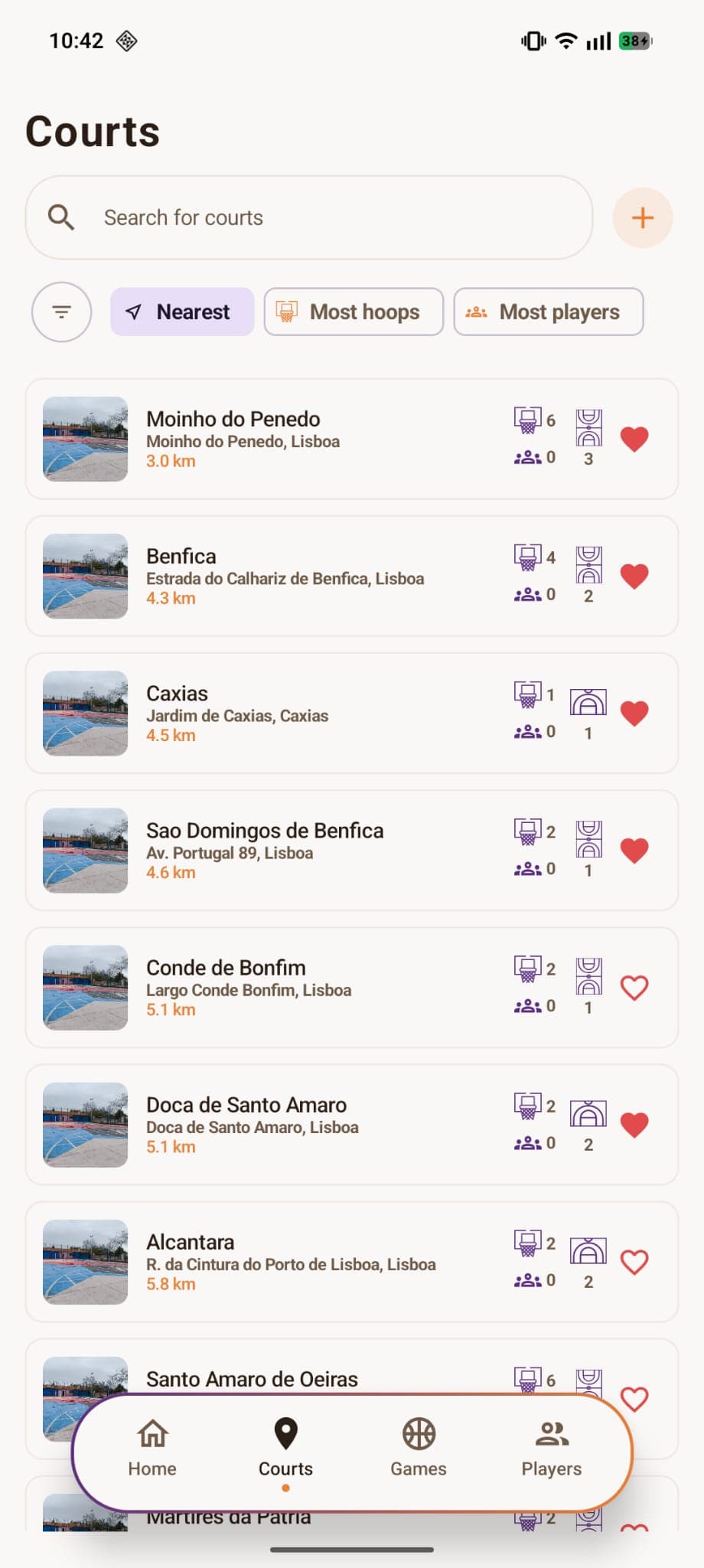Unfavorite Moinho do Penedo court

[634, 439]
